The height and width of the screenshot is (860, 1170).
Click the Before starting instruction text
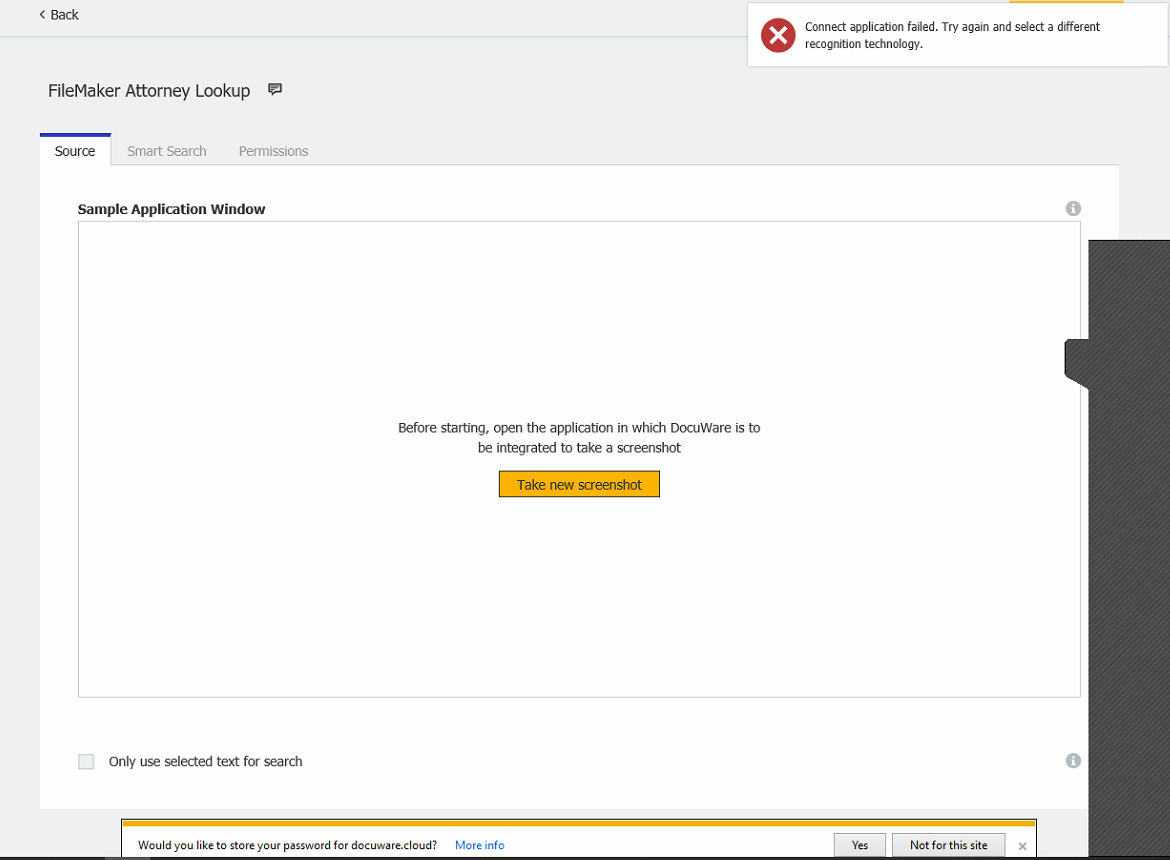(579, 438)
